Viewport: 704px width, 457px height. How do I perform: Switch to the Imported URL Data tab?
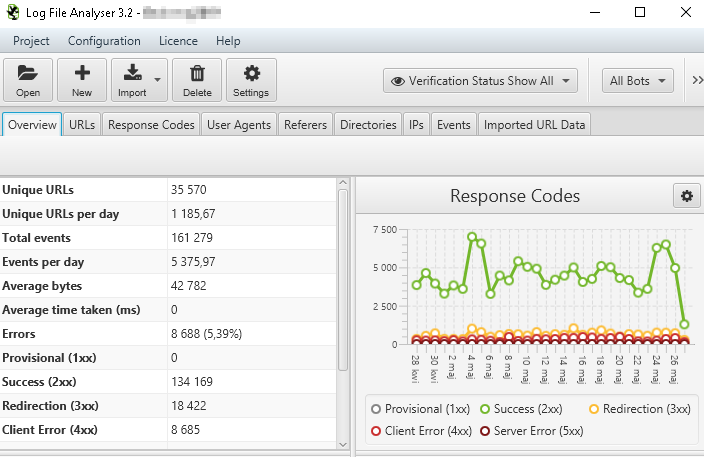point(535,125)
